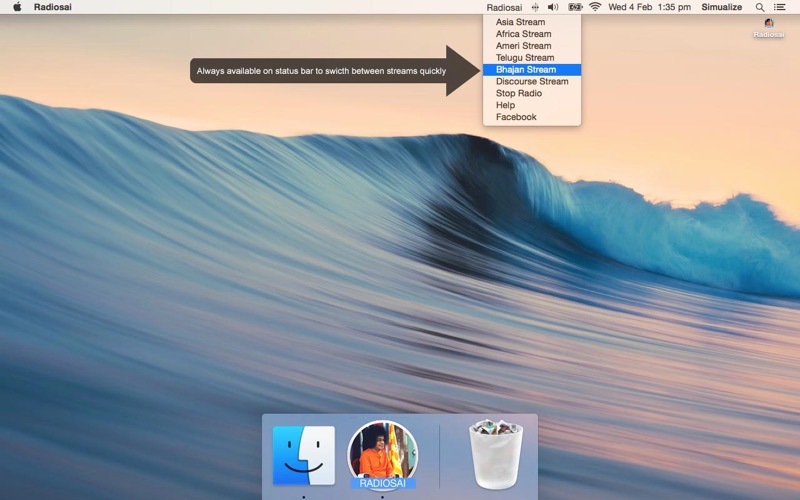Image resolution: width=800 pixels, height=500 pixels.
Task: Open Notification Center list icon
Action: (780, 7)
